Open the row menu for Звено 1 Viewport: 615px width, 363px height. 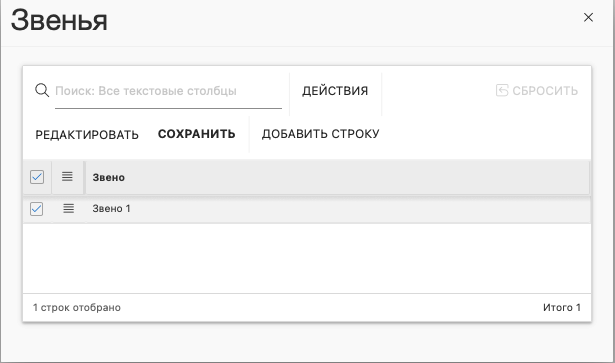point(68,208)
